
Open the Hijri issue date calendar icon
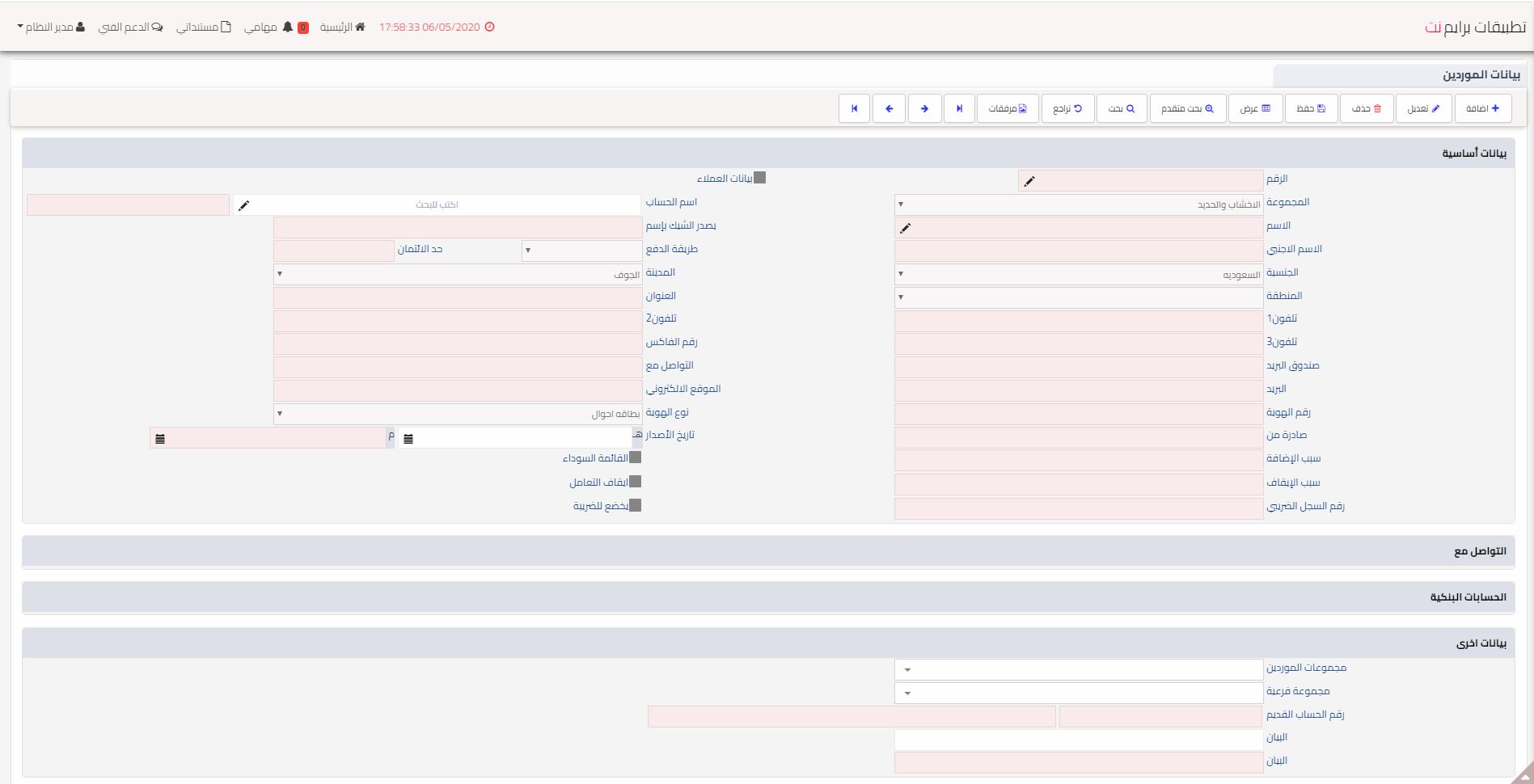pyautogui.click(x=408, y=438)
